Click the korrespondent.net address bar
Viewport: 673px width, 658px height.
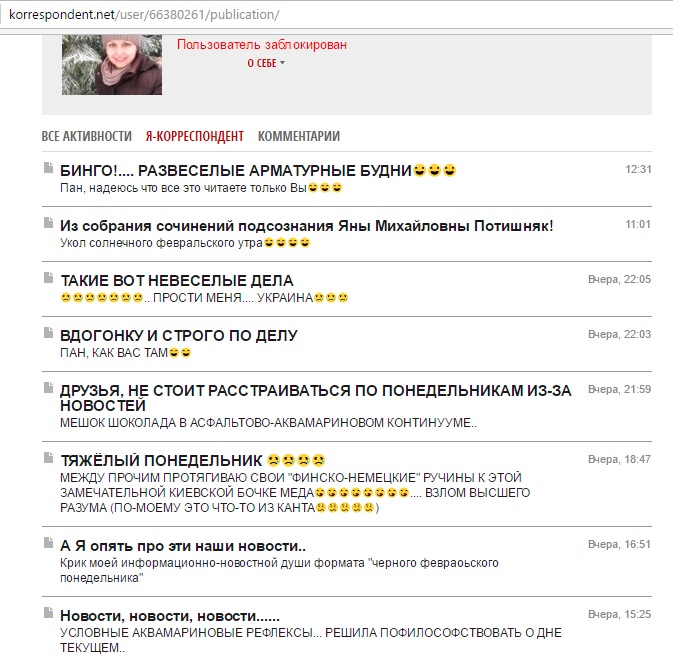tap(336, 15)
